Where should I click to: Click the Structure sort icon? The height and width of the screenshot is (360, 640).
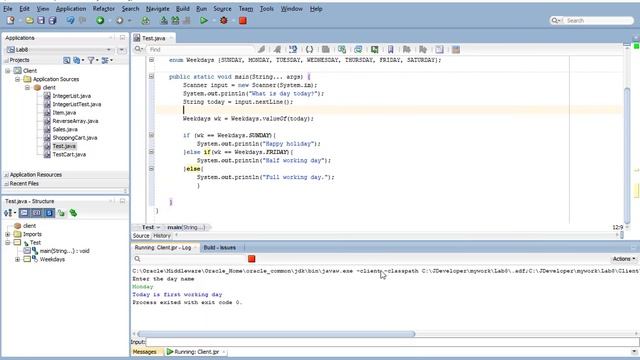coord(8,213)
